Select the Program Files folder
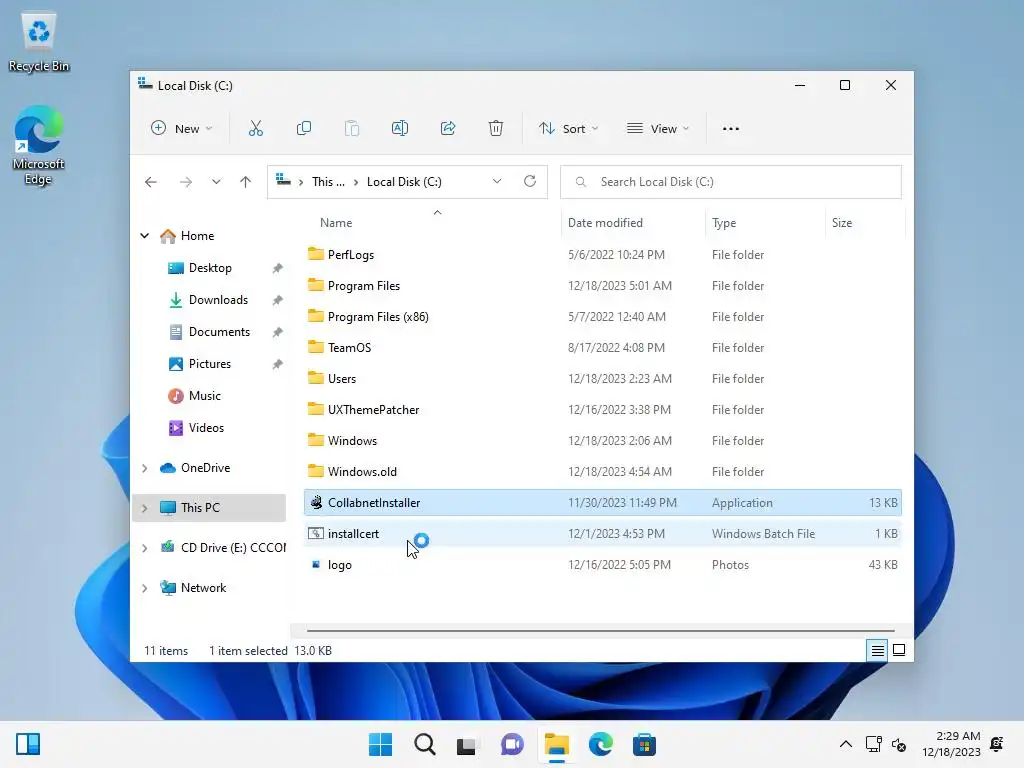This screenshot has height=768, width=1024. click(x=602, y=285)
